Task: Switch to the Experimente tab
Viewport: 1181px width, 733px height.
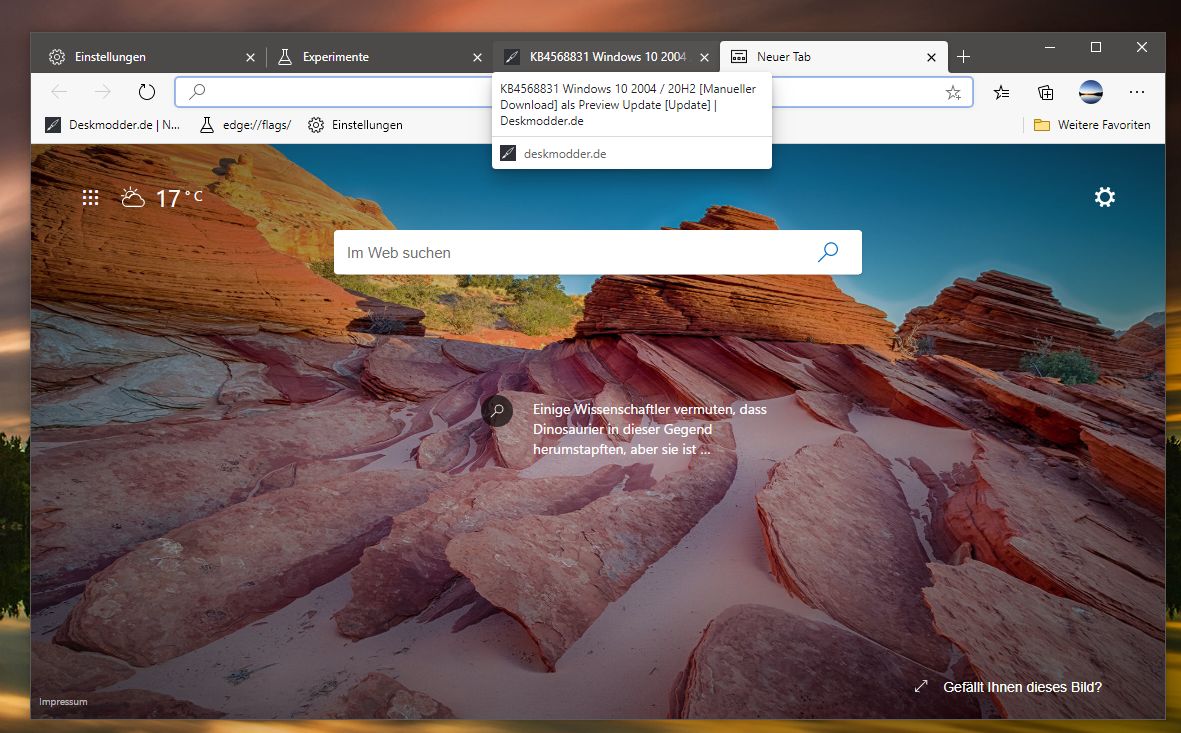Action: click(379, 57)
